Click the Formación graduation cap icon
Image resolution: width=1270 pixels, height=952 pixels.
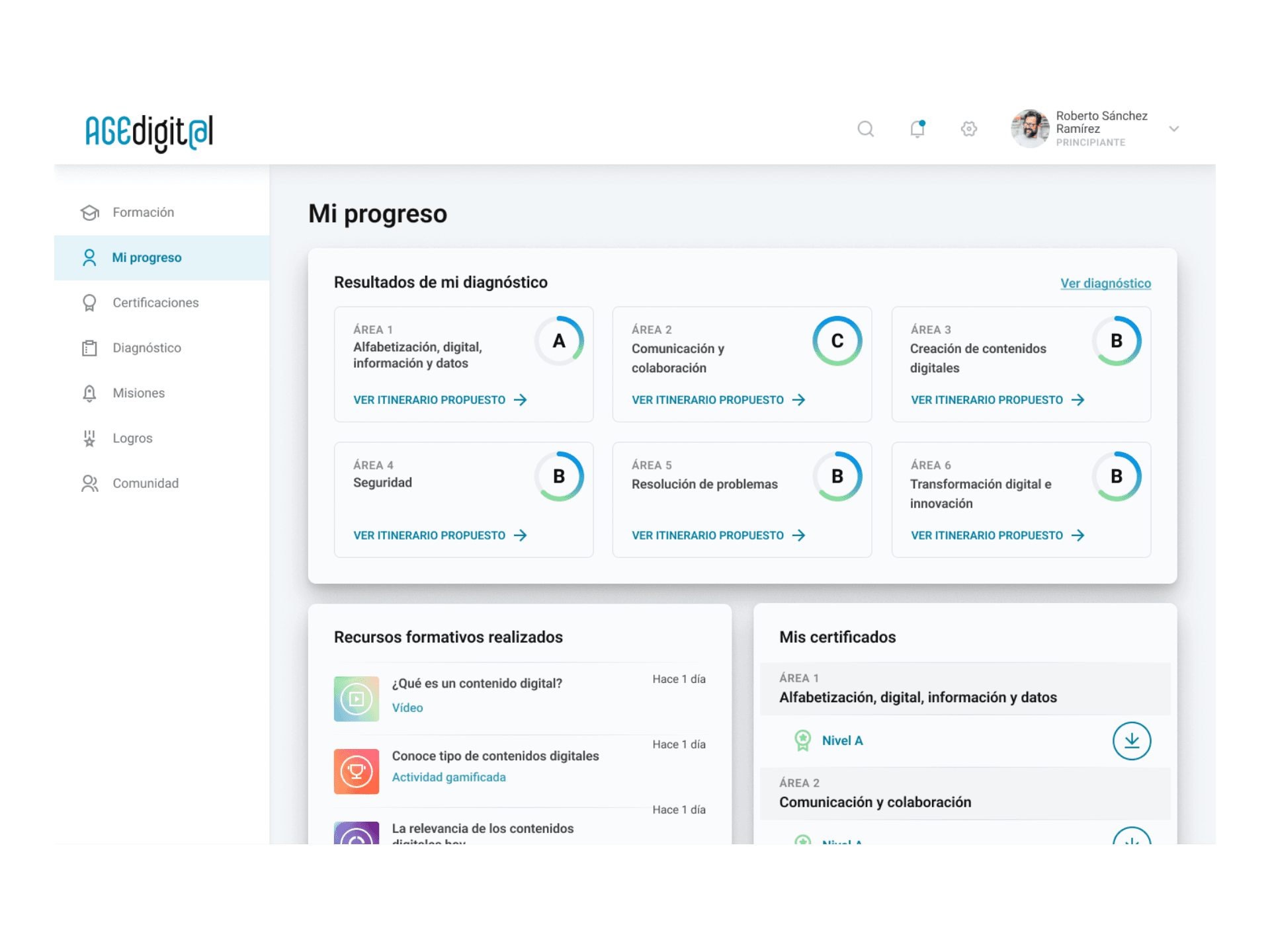coord(90,212)
